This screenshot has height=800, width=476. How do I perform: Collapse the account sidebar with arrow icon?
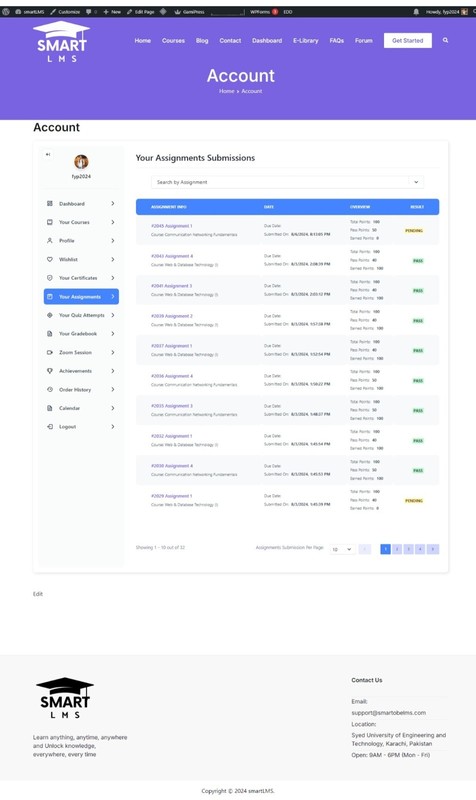48,154
